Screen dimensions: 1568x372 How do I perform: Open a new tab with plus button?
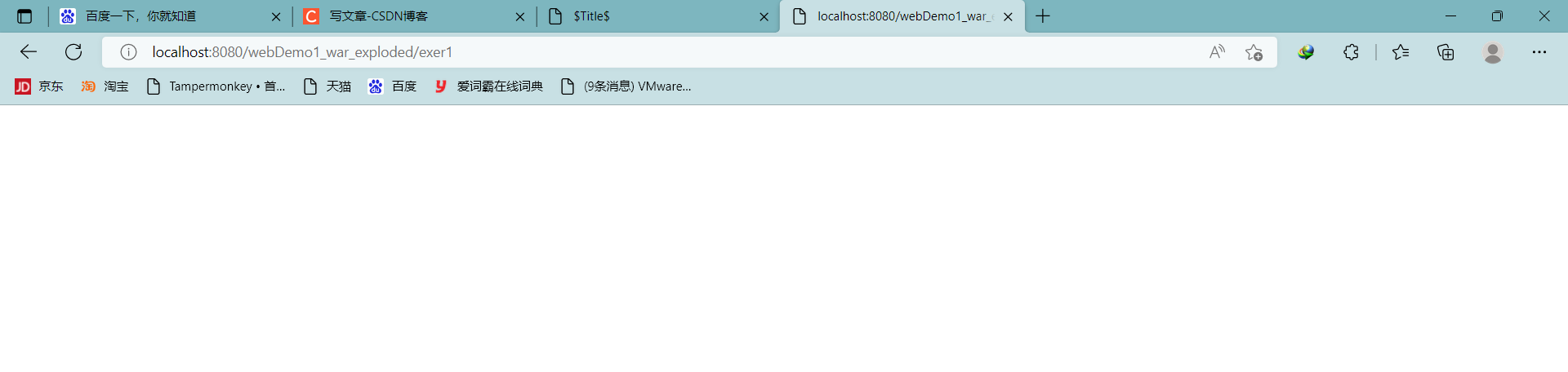coord(1043,16)
